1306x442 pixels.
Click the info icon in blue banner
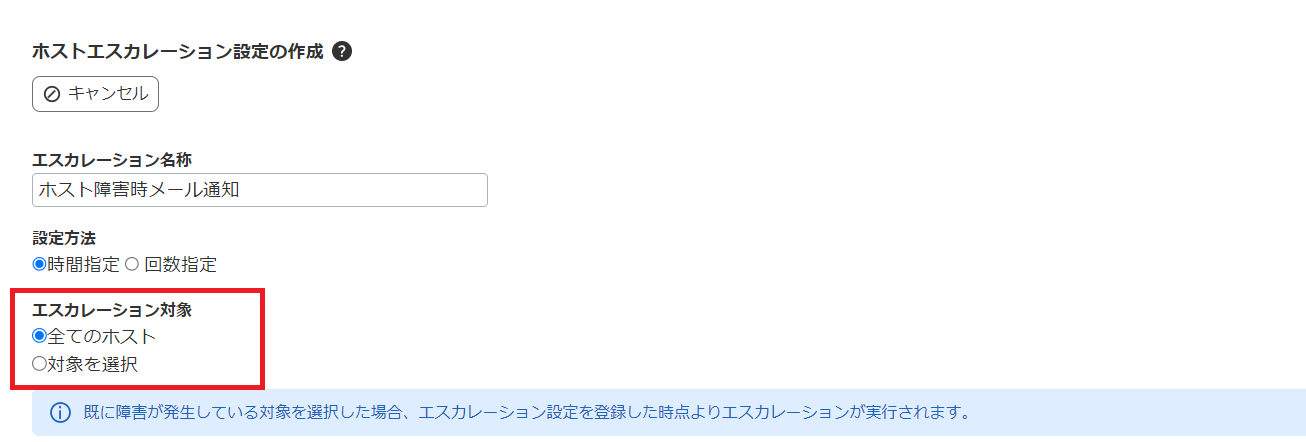click(60, 412)
